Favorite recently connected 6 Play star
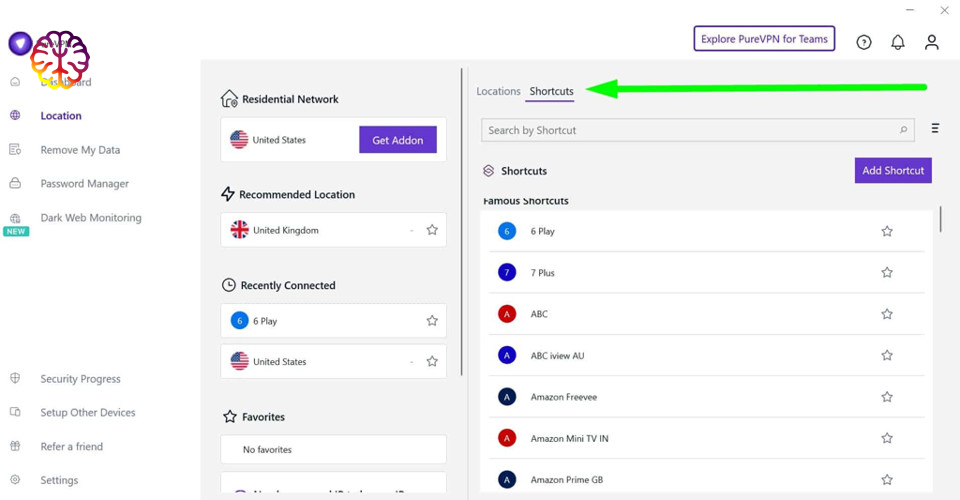 click(x=432, y=320)
